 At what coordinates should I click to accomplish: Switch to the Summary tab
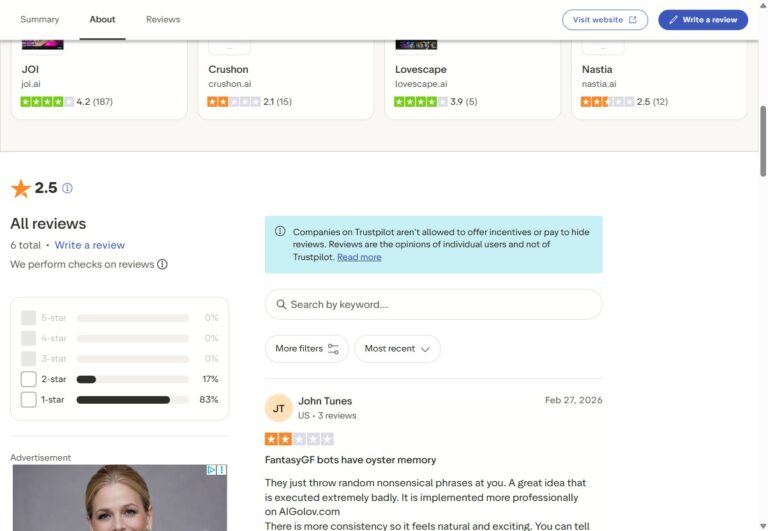(x=39, y=19)
